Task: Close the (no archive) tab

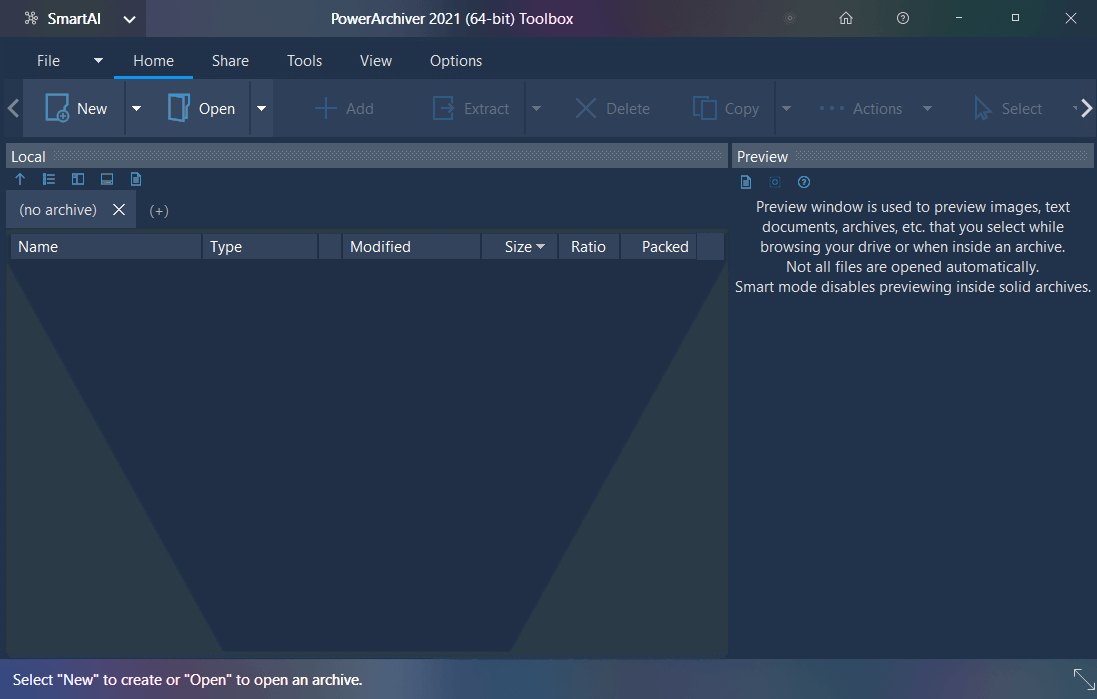Action: pyautogui.click(x=119, y=210)
